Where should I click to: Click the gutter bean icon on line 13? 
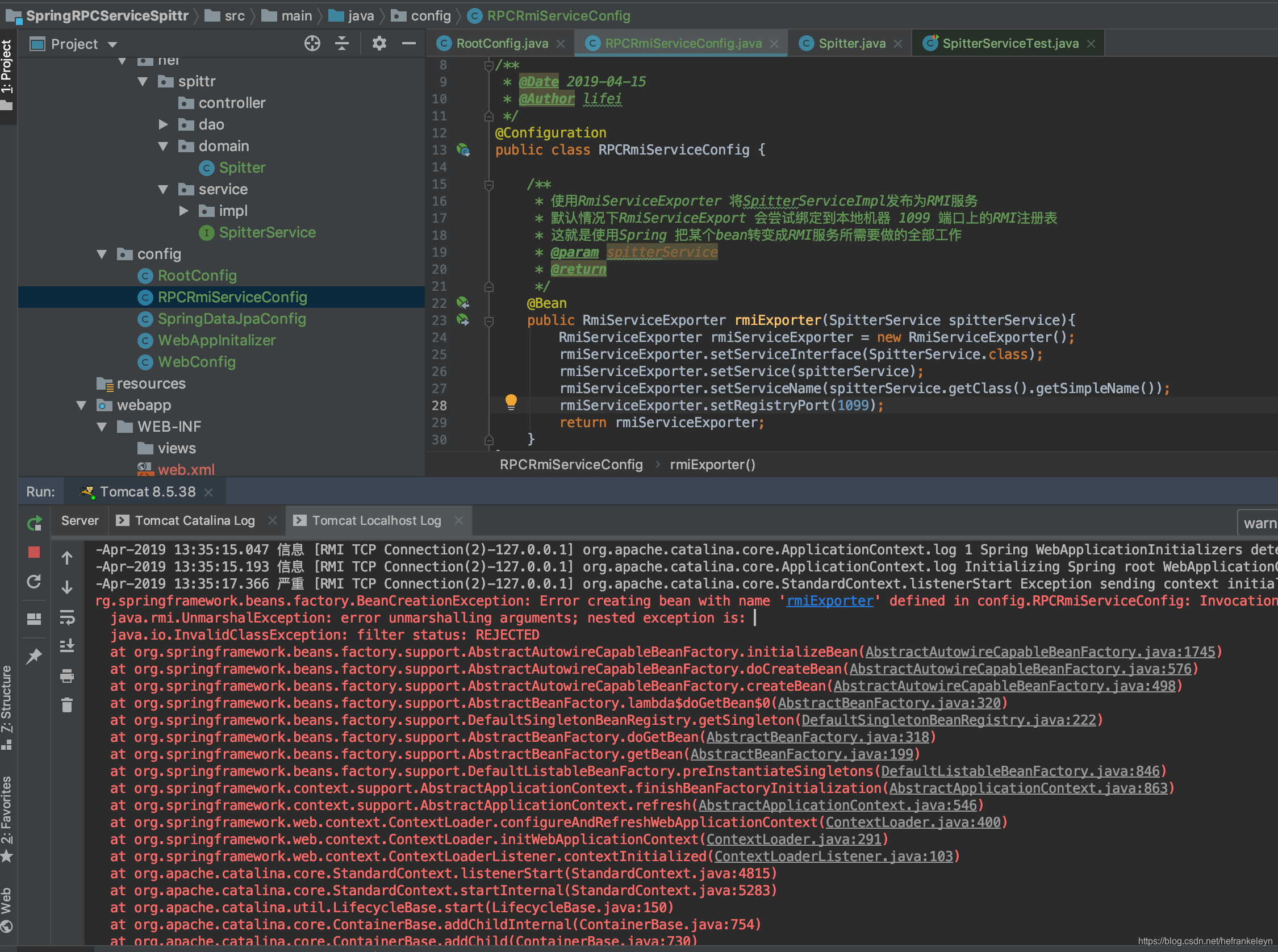[463, 150]
